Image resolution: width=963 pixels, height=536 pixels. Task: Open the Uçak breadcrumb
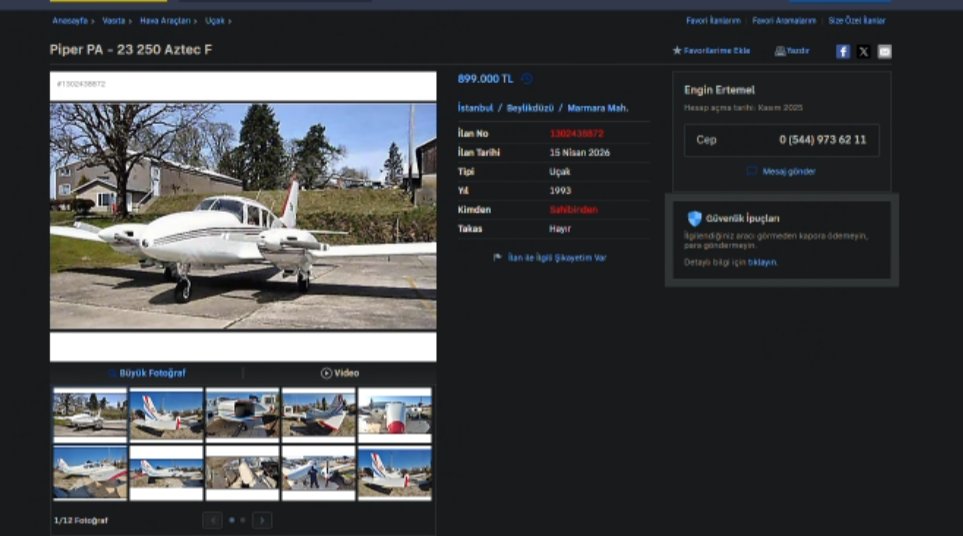(x=215, y=21)
